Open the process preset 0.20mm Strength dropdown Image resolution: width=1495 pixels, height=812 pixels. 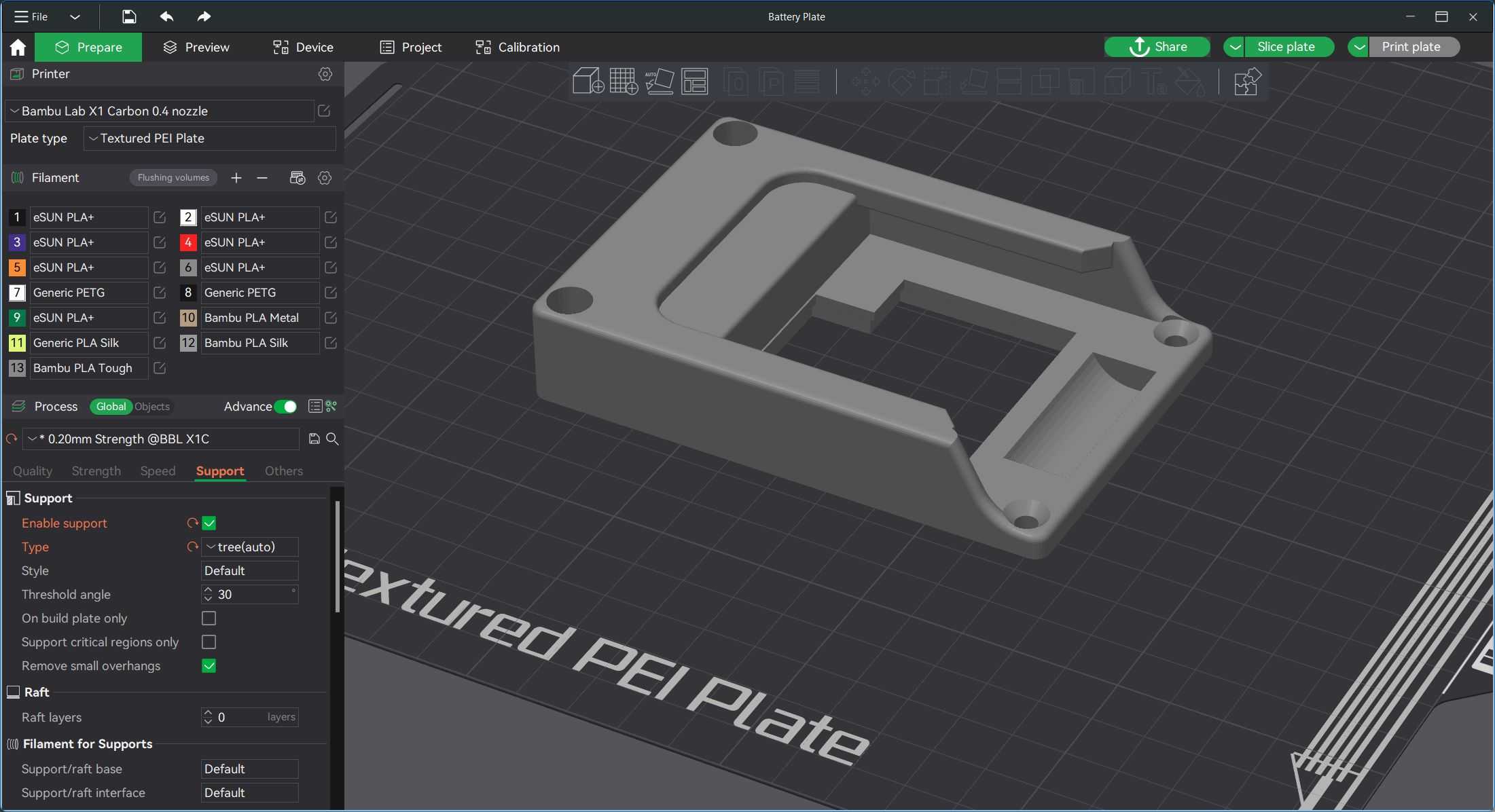[x=161, y=439]
